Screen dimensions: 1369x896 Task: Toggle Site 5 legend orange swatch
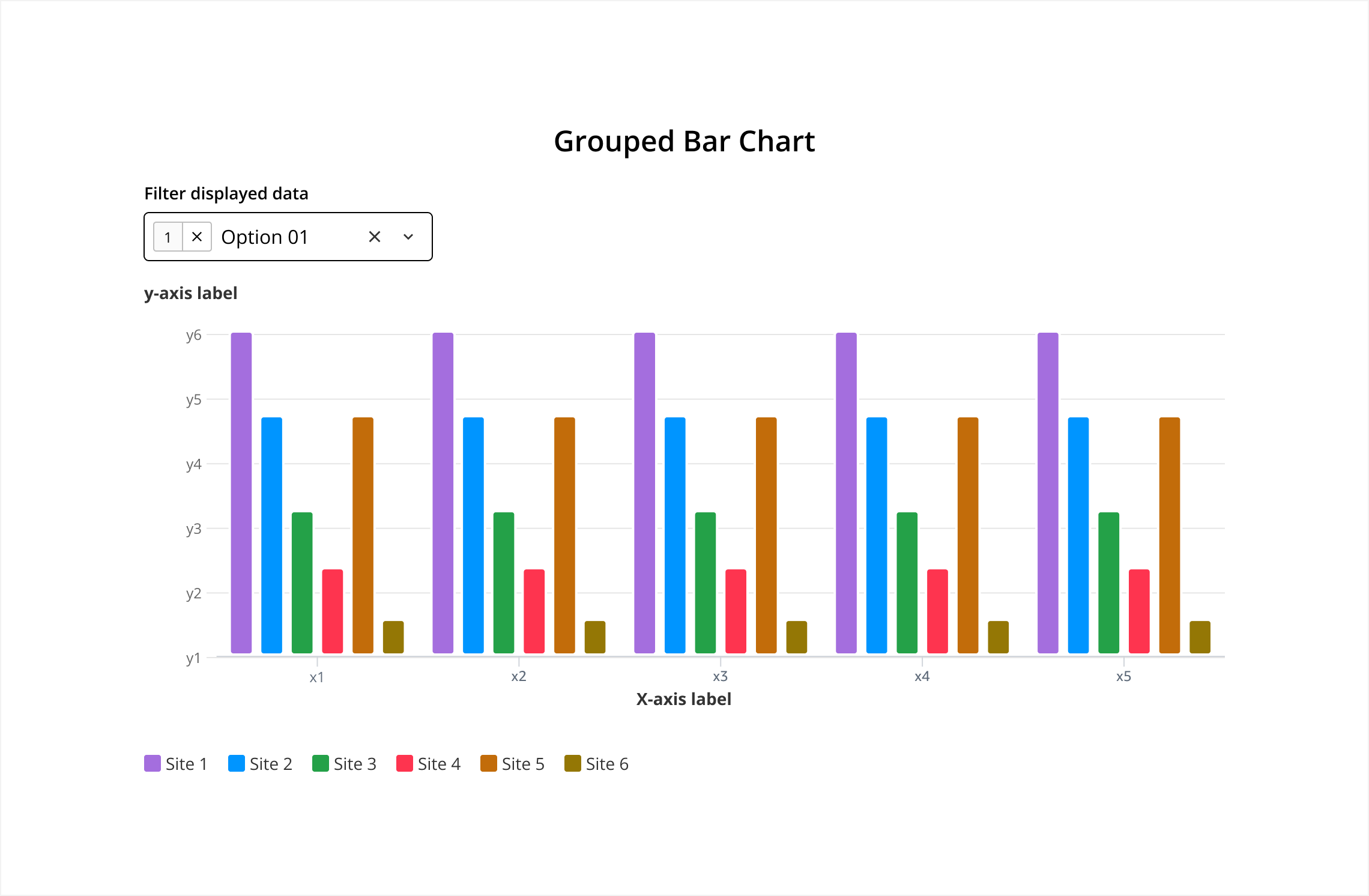coord(489,763)
